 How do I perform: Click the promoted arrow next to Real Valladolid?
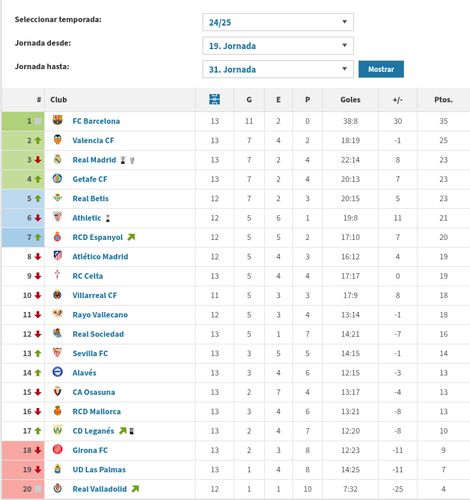tap(135, 489)
